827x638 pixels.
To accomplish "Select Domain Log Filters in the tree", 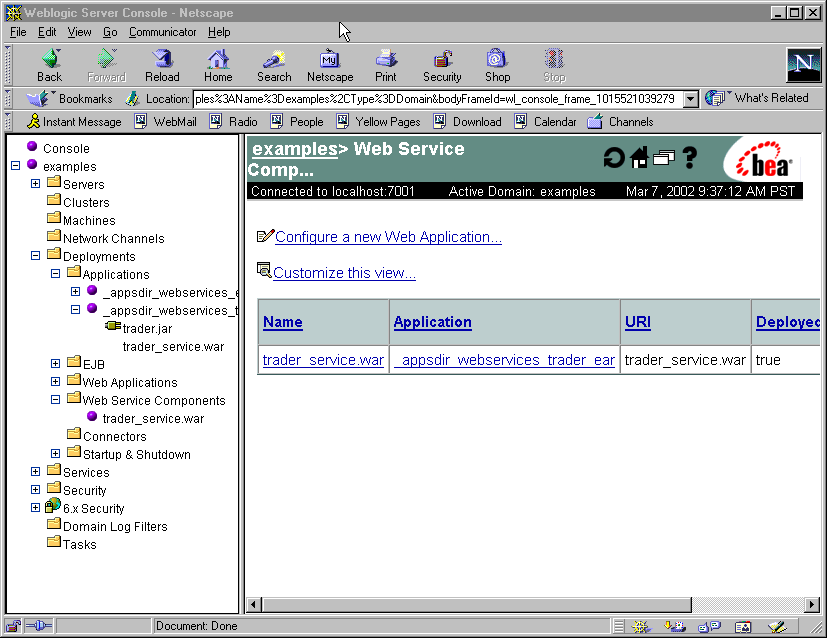I will pos(116,526).
